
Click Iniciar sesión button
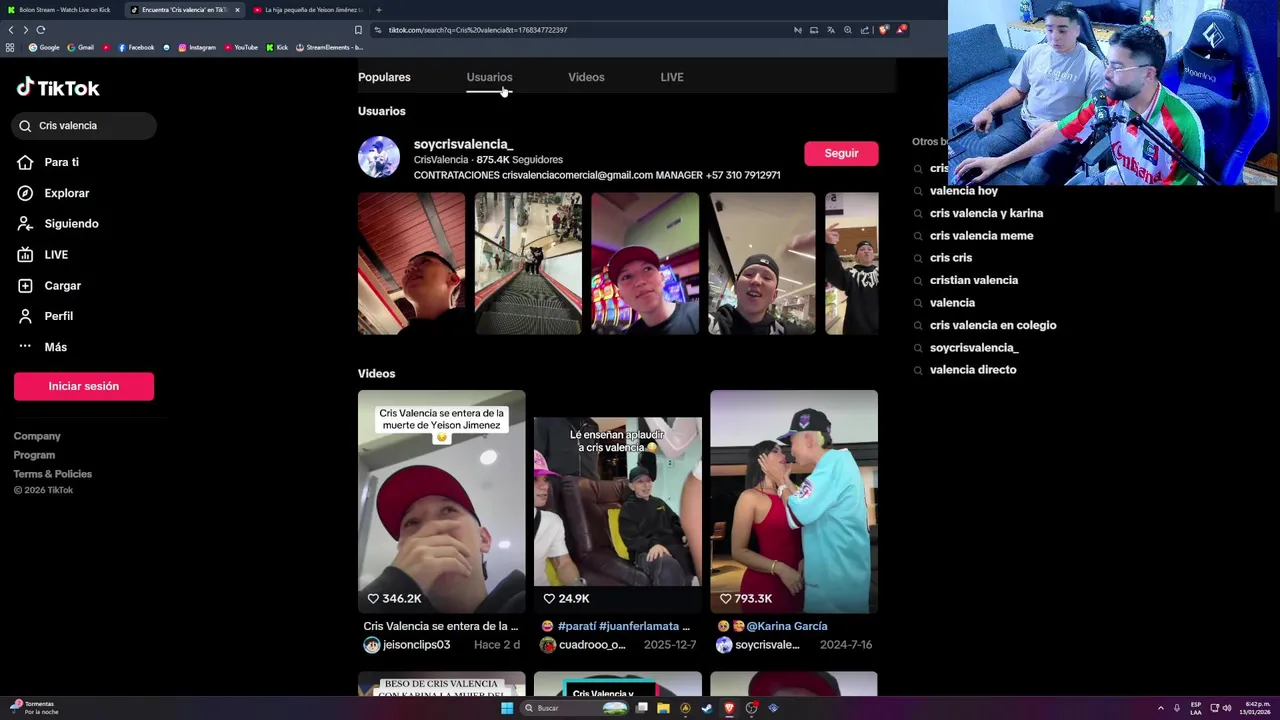[84, 386]
